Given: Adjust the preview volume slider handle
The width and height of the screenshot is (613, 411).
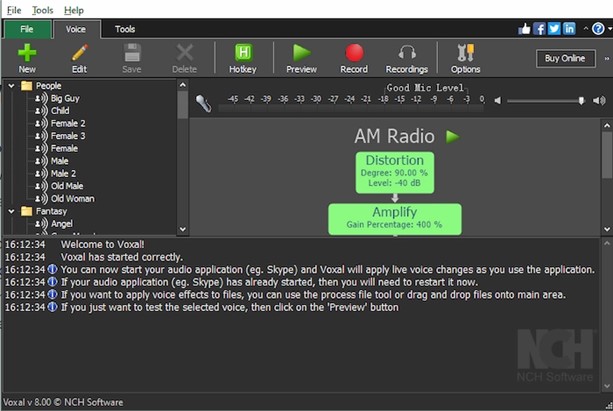Looking at the screenshot, I should click(x=581, y=101).
